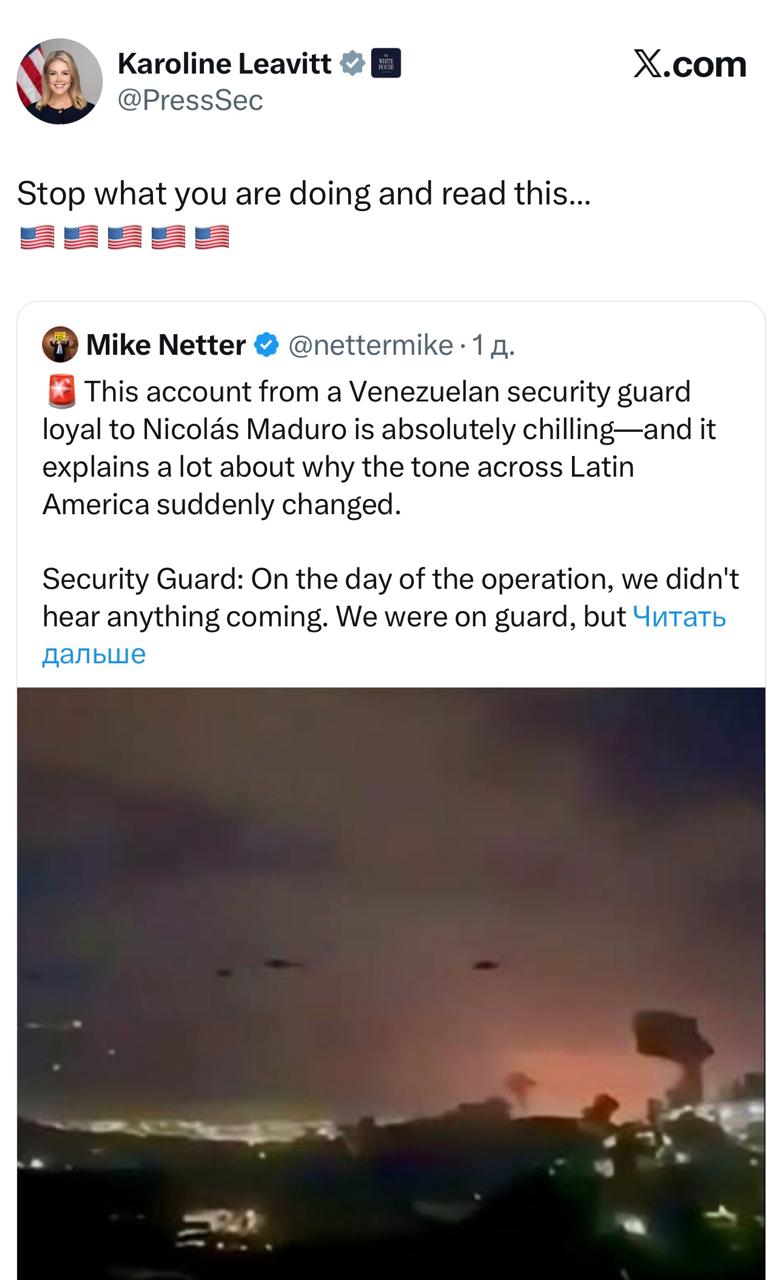Click the '1 д.' post timestamp

493,346
